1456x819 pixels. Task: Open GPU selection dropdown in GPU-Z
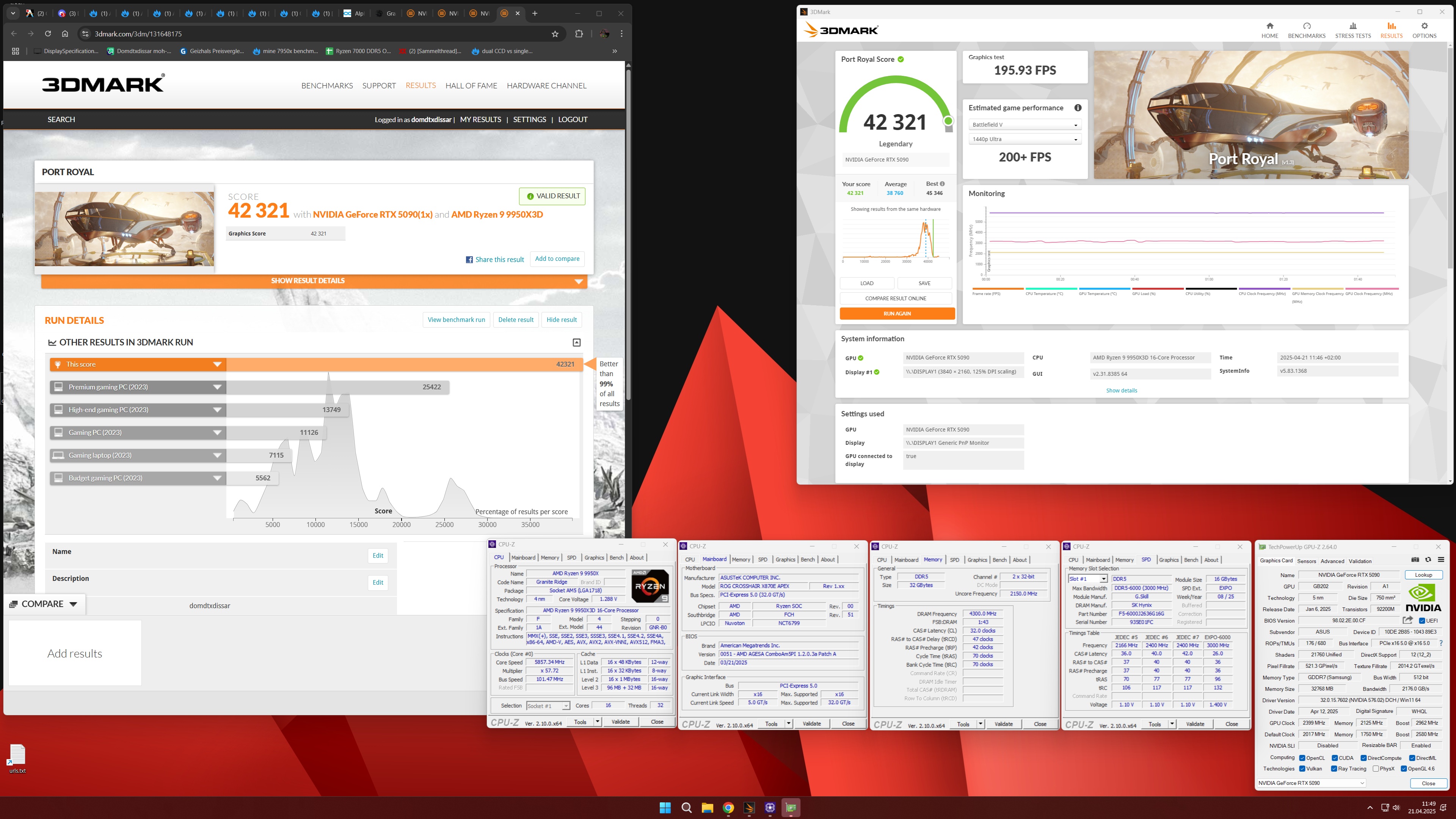tap(1311, 783)
